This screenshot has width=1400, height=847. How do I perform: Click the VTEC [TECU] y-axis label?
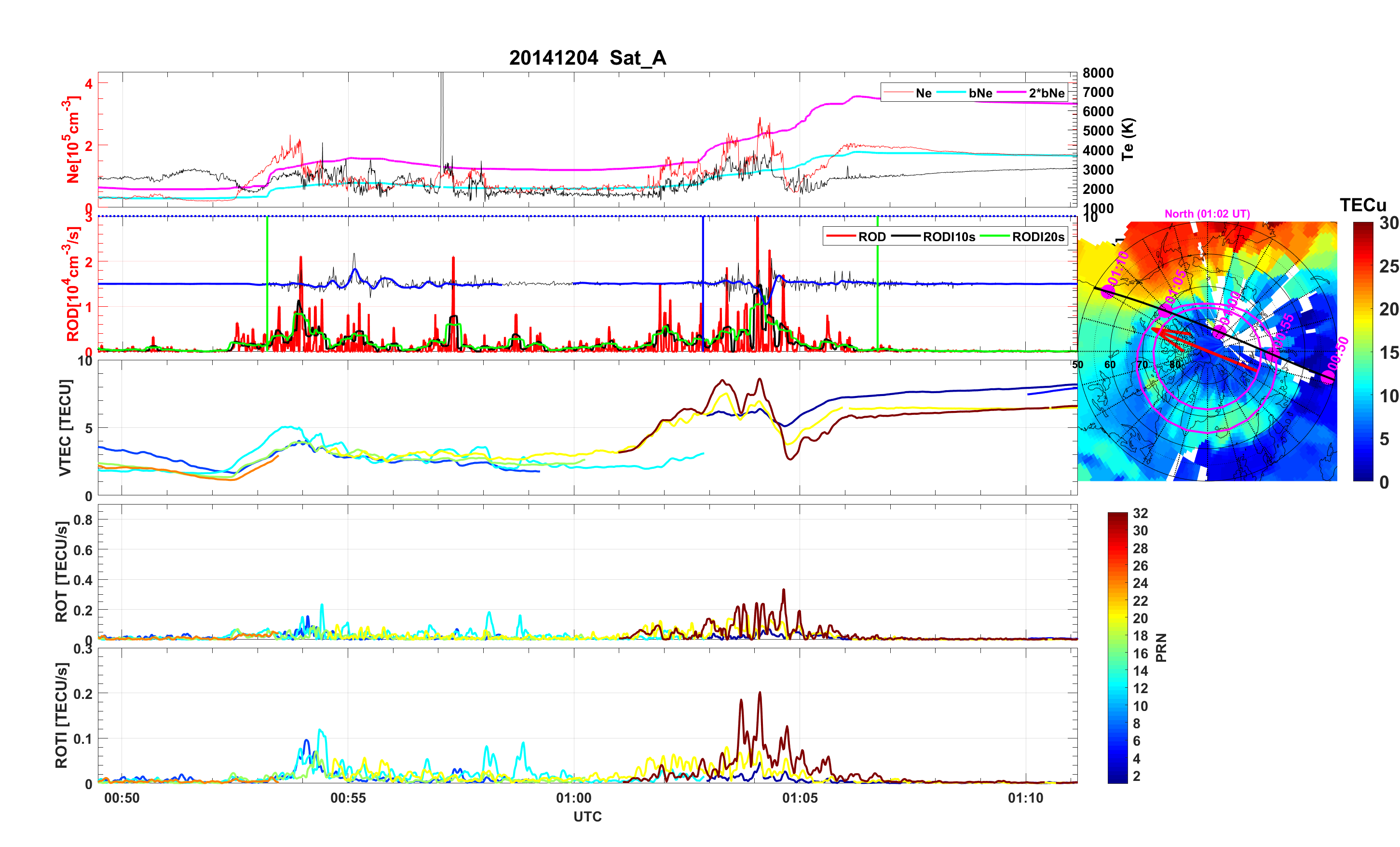coord(65,427)
